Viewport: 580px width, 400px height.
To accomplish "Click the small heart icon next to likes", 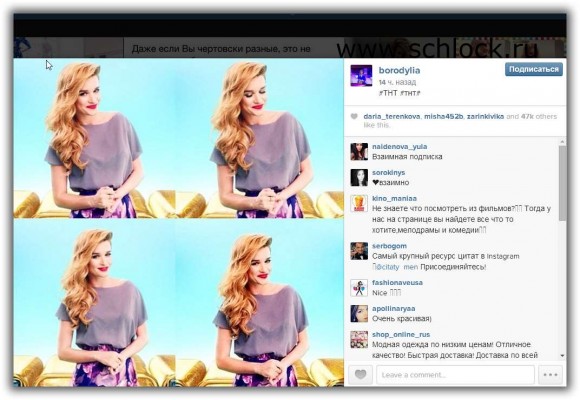I will [x=354, y=117].
